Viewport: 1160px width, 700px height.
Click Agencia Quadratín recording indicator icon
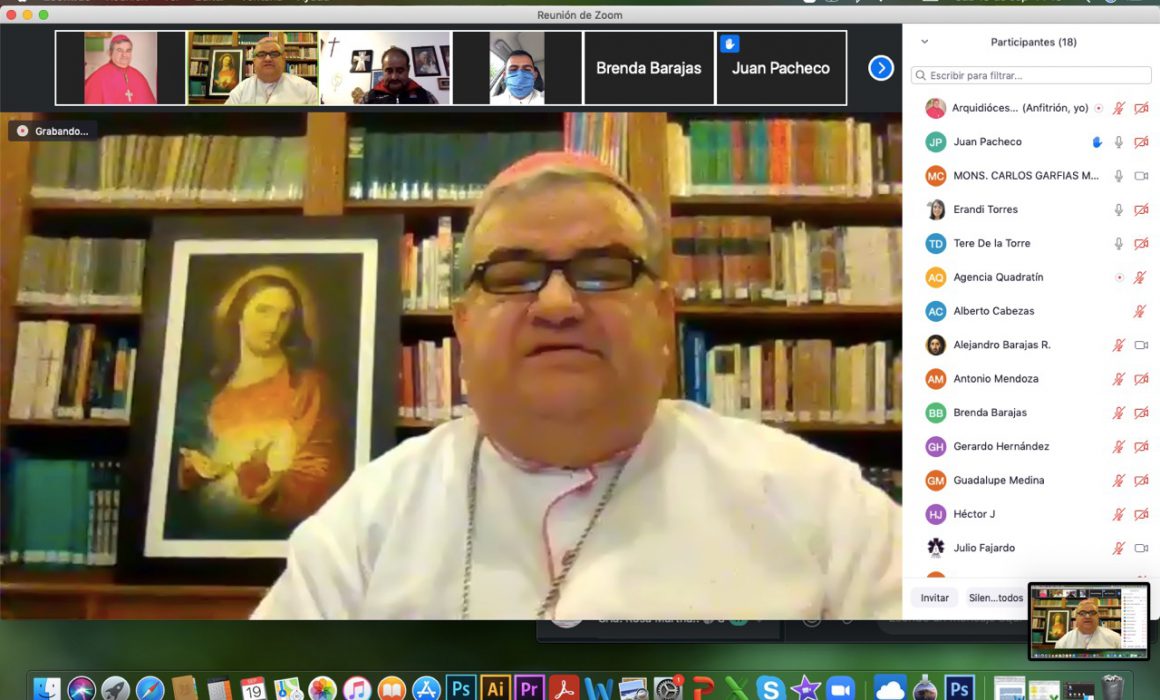pyautogui.click(x=1119, y=277)
